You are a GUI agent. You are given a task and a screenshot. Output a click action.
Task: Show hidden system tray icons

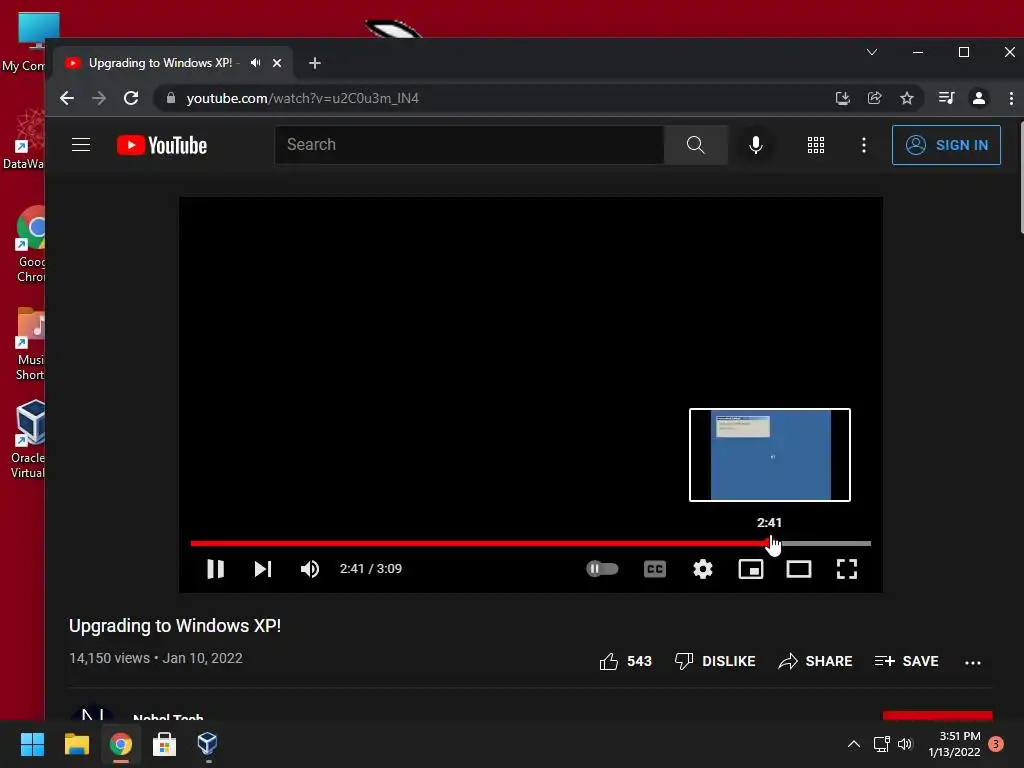point(854,744)
